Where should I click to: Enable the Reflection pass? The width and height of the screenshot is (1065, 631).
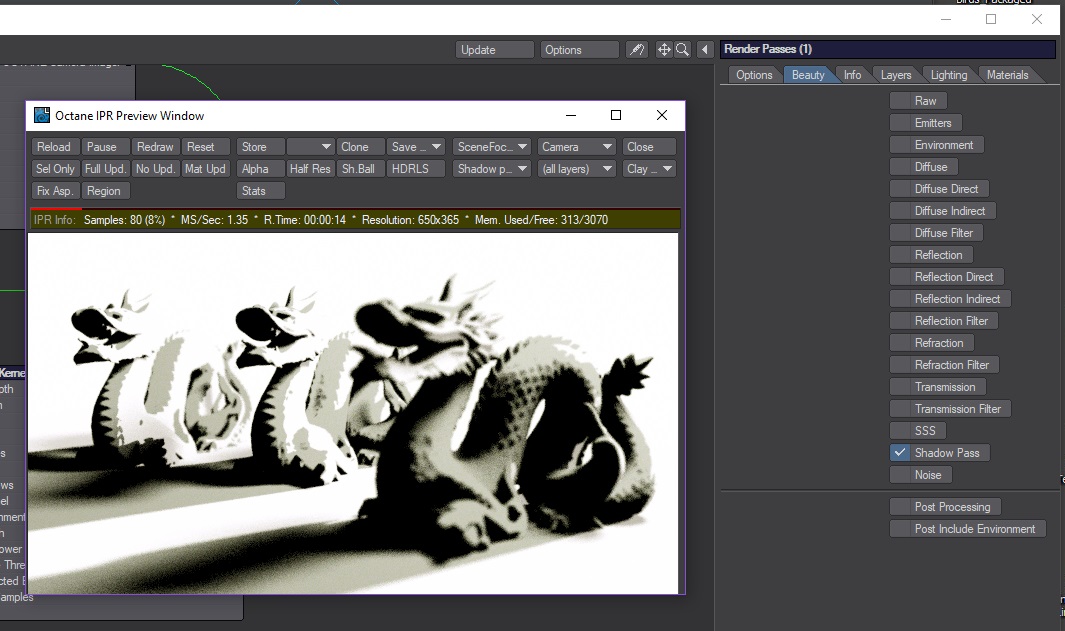pyautogui.click(x=900, y=255)
